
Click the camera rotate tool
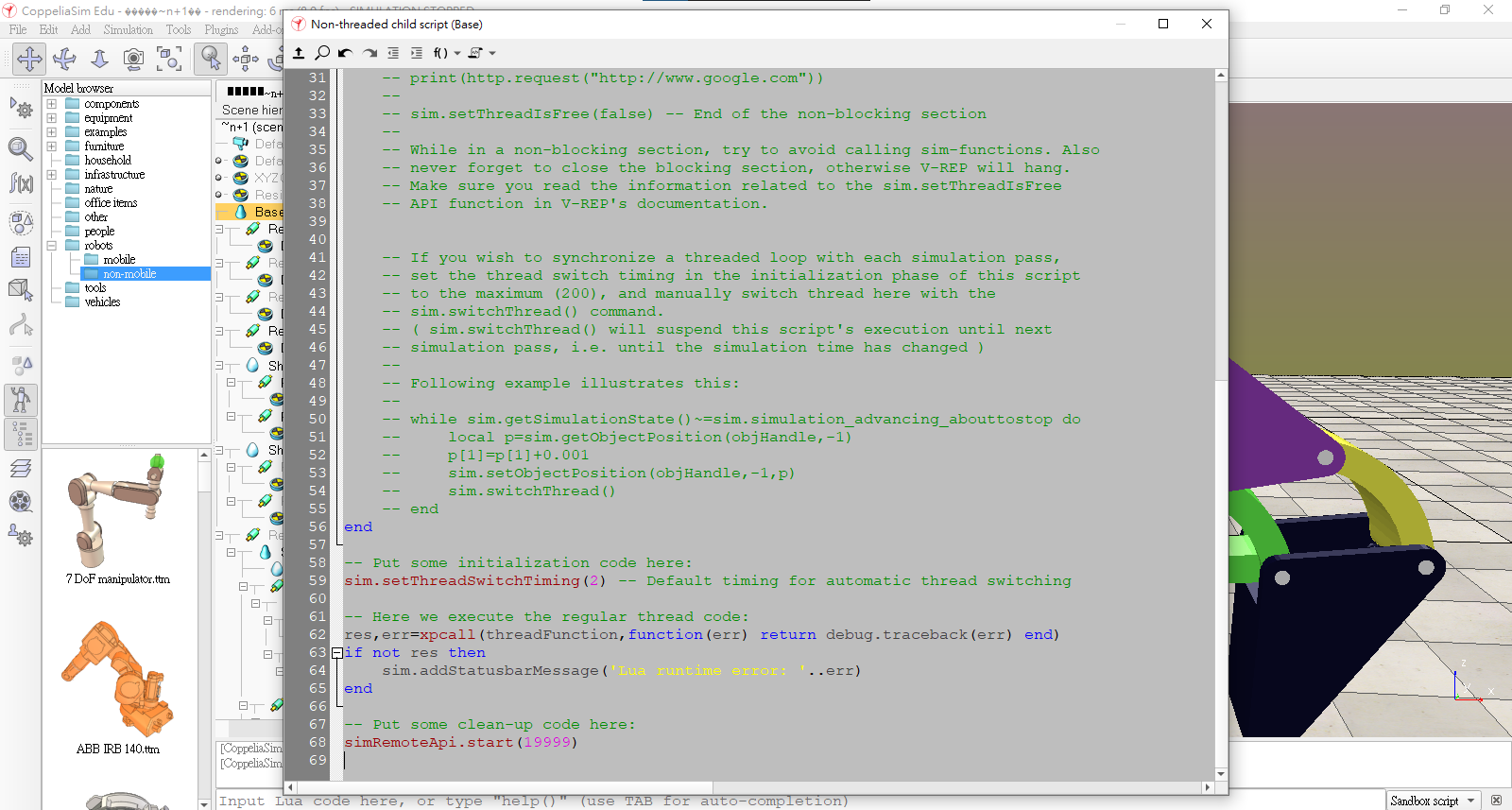click(64, 59)
